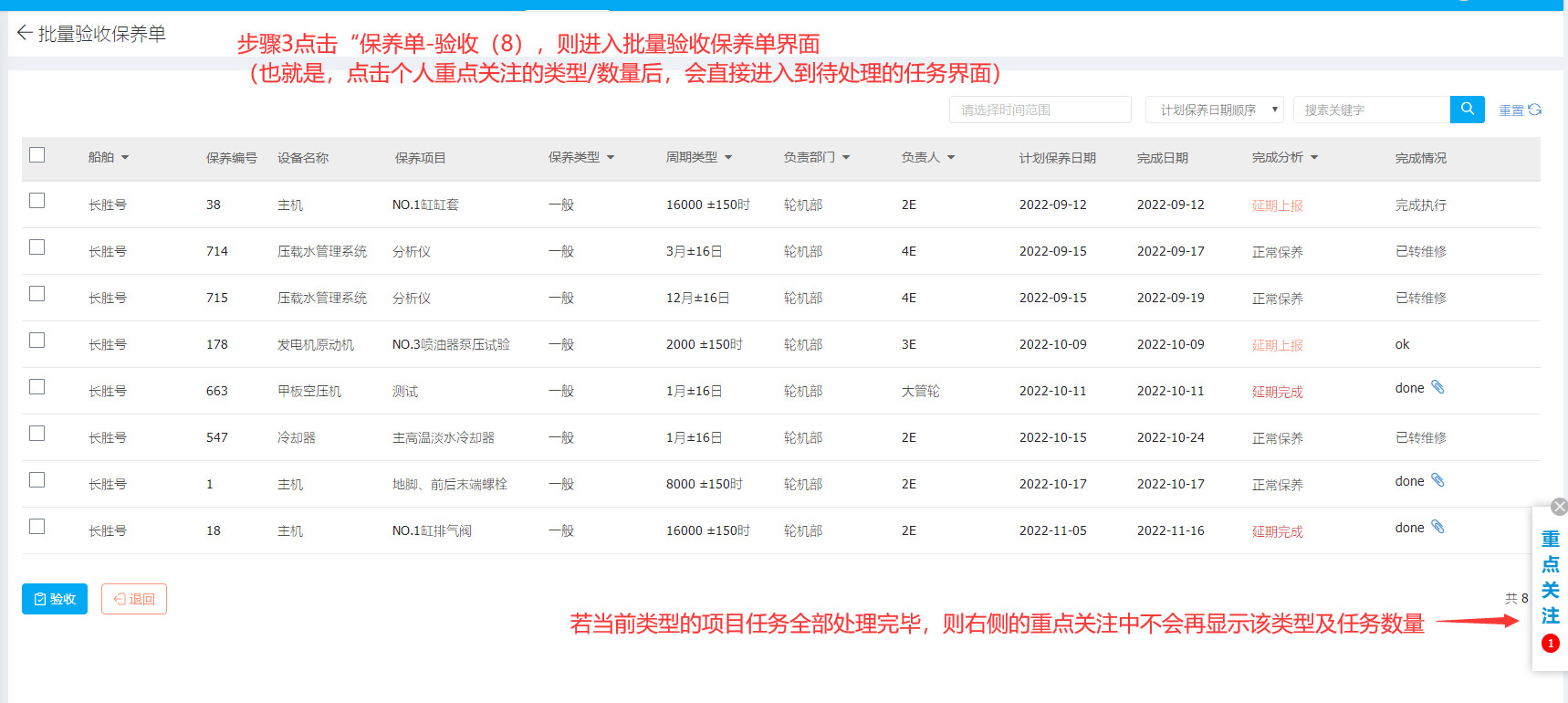Open the 计划保养日期顺序 sort dropdown

click(1215, 110)
